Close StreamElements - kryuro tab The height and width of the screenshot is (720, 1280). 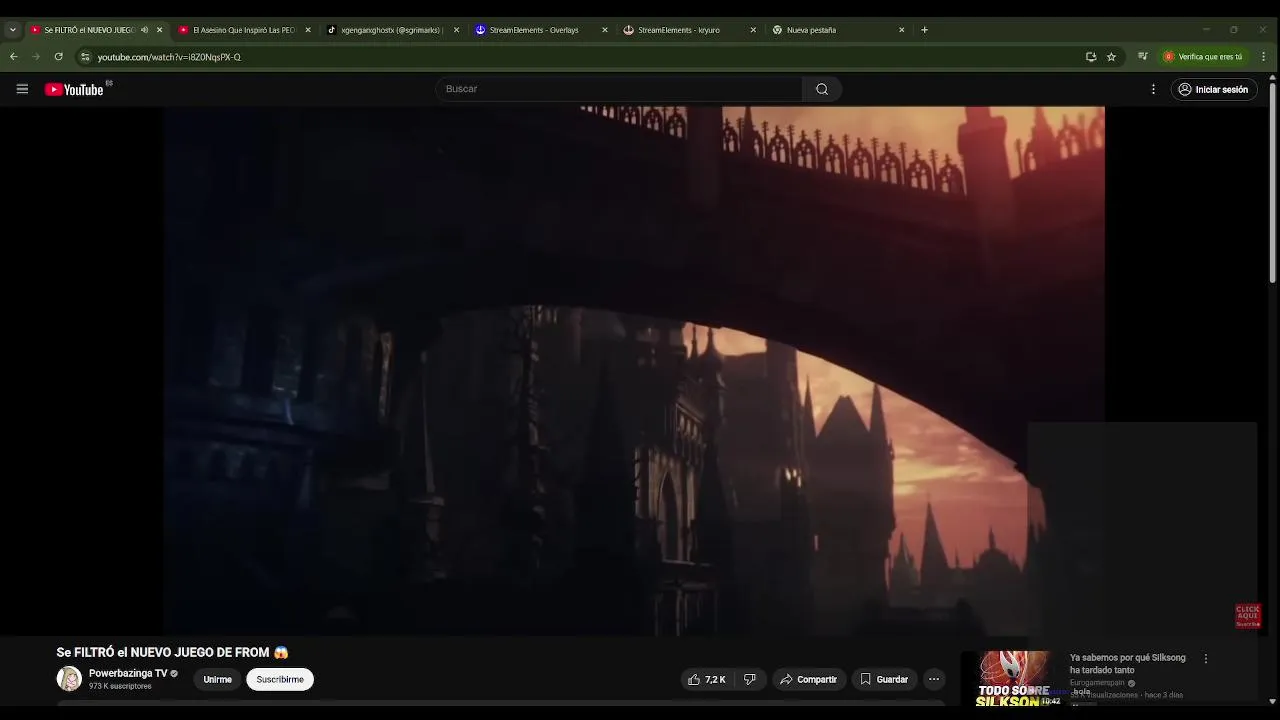(753, 30)
